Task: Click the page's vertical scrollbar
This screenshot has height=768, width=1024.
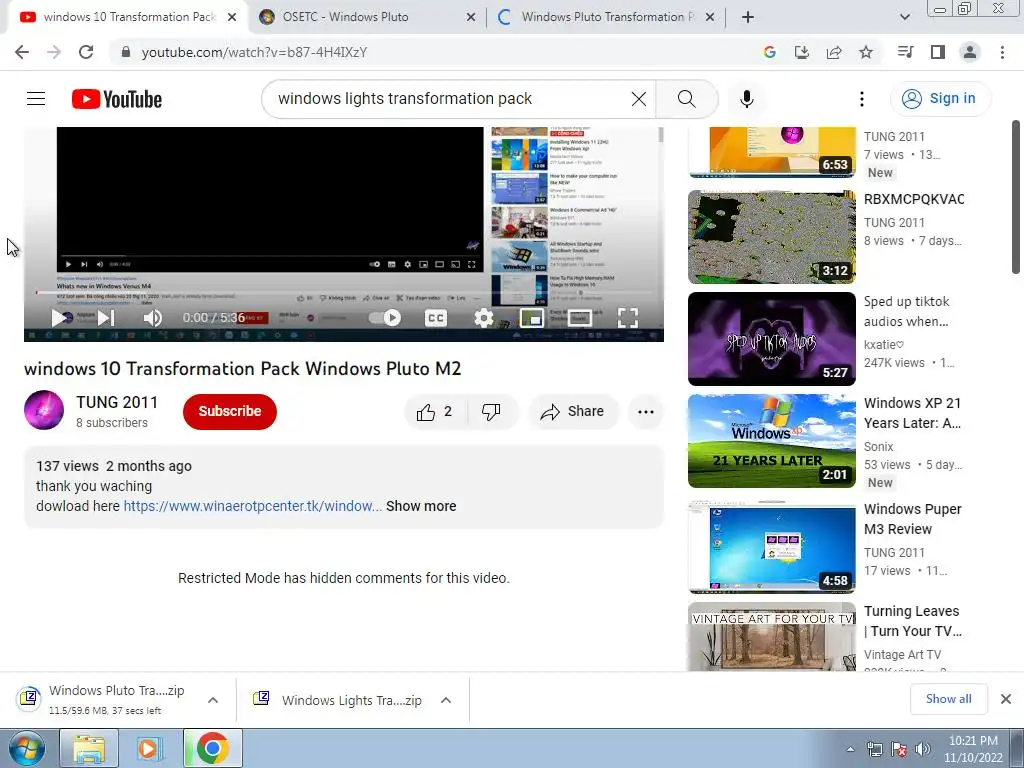Action: 1016,197
